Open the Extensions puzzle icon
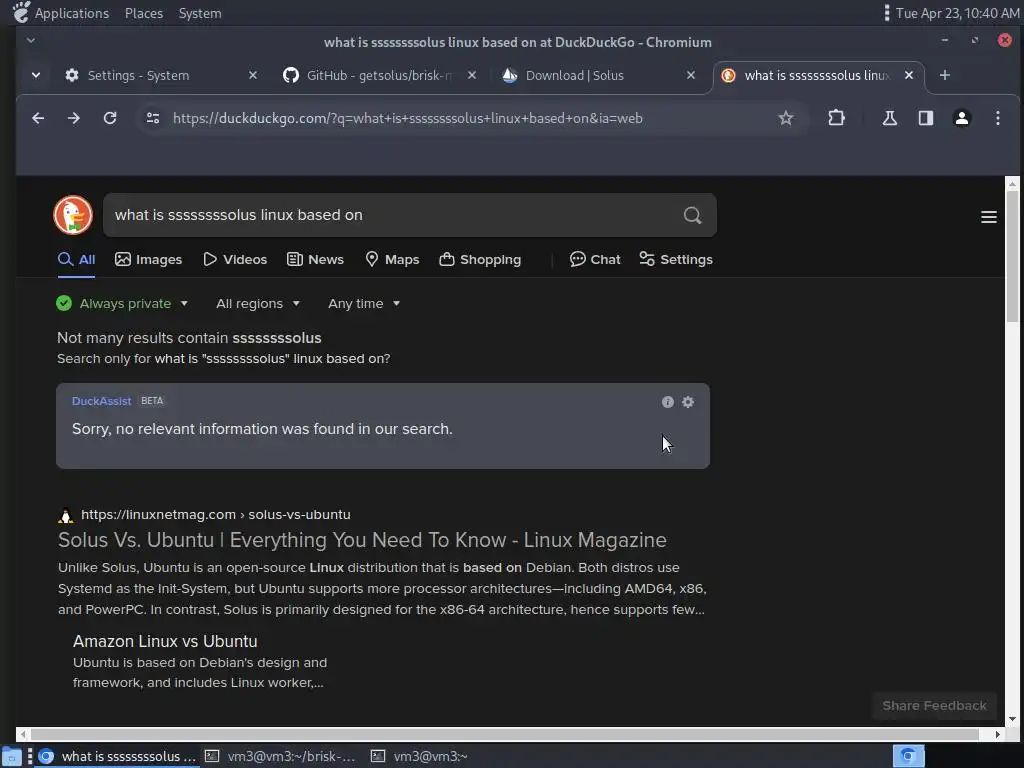Image resolution: width=1024 pixels, height=768 pixels. pos(837,118)
